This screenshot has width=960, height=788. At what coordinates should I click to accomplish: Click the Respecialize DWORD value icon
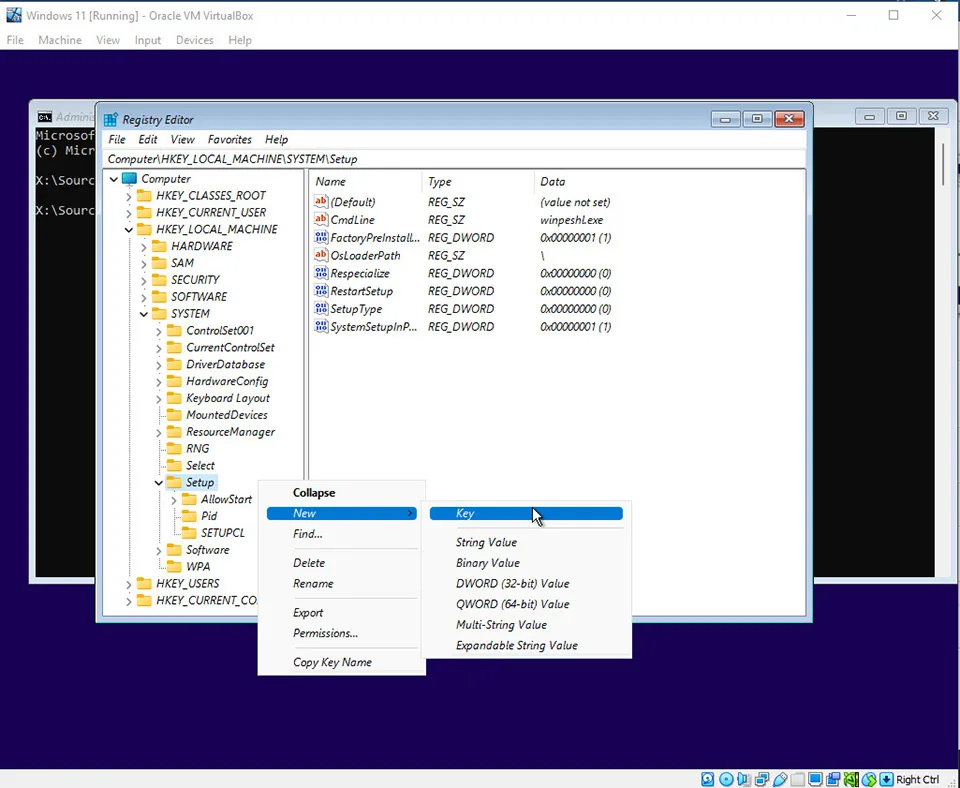321,272
